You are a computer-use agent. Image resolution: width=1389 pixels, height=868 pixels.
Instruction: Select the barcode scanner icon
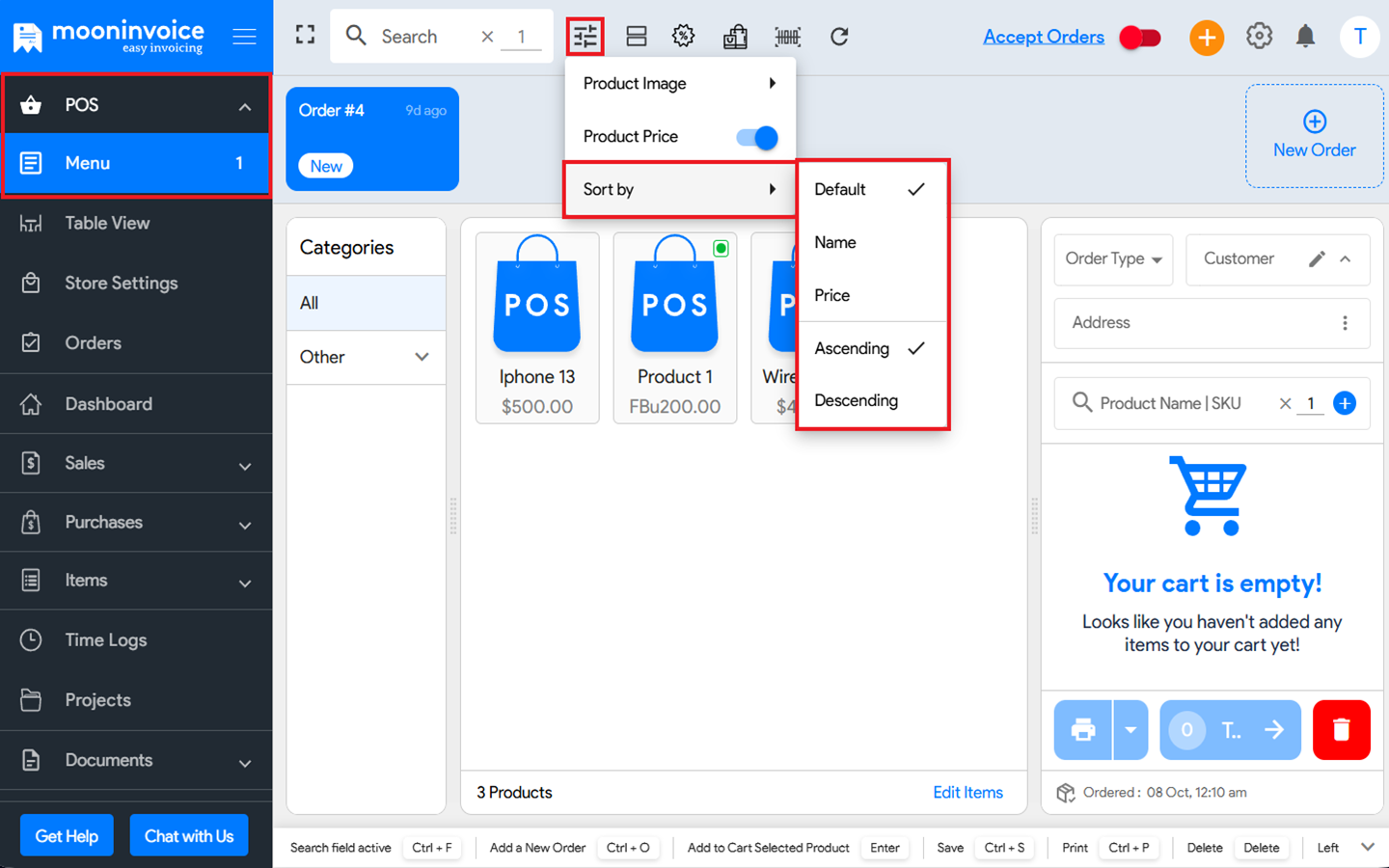787,36
